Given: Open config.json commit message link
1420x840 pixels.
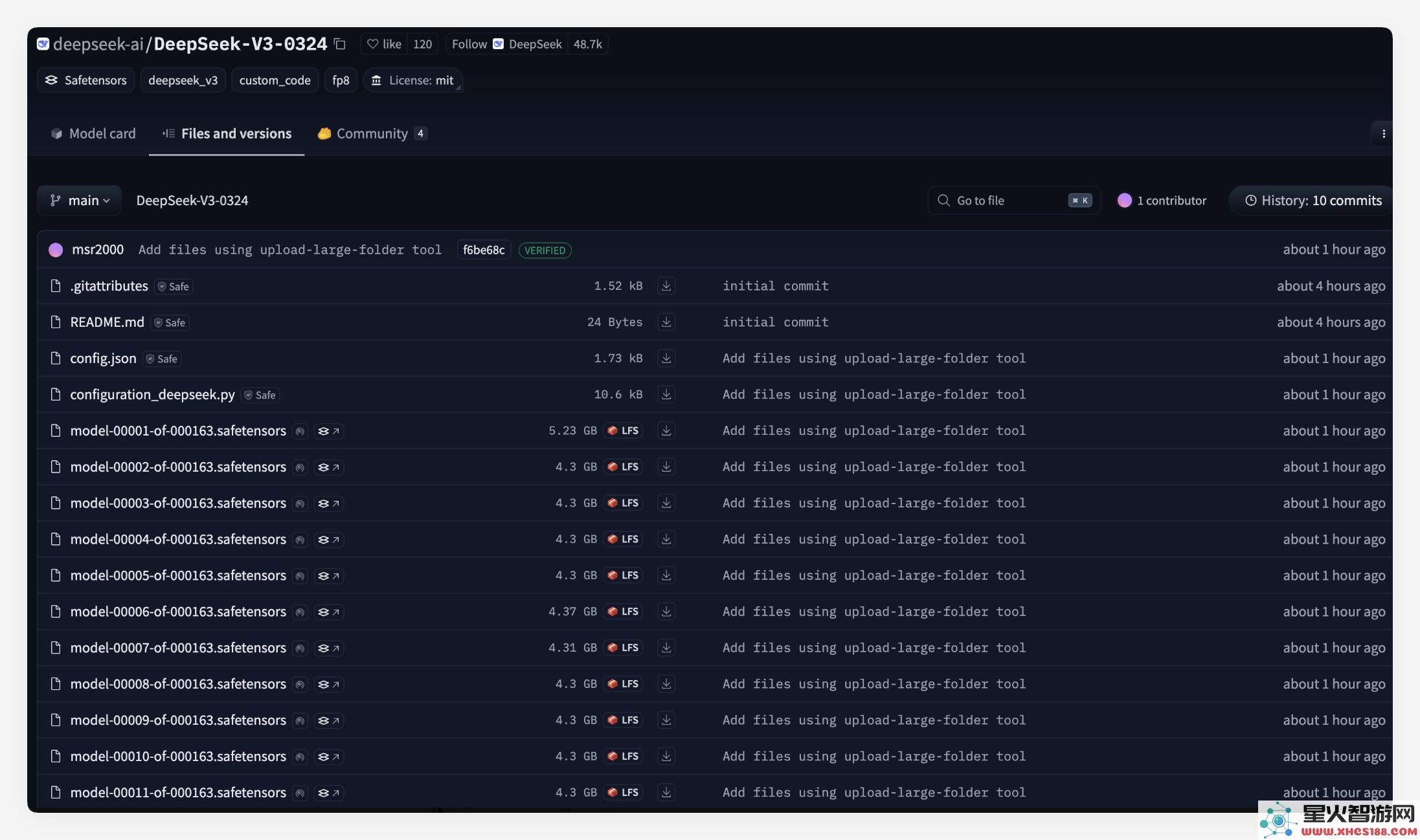Looking at the screenshot, I should click(x=874, y=359).
